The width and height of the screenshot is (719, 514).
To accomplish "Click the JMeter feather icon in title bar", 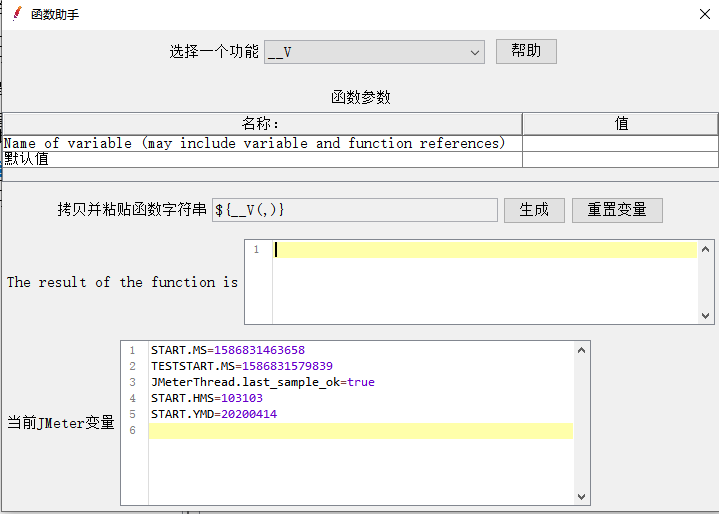I will 15,14.
